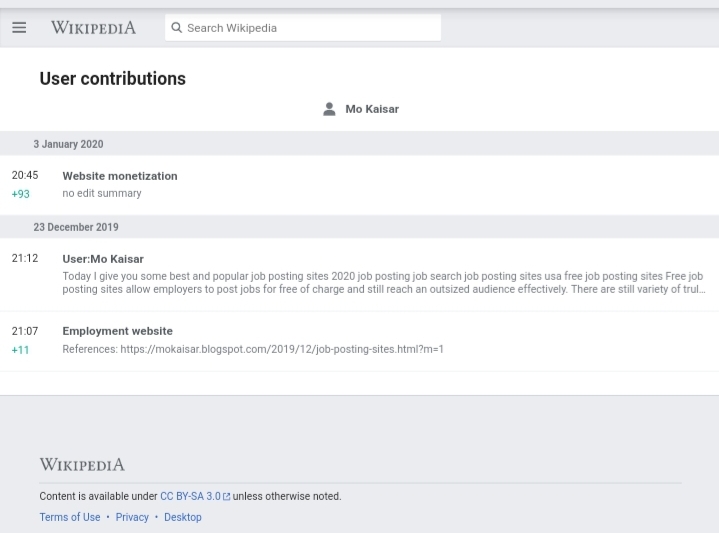Click the +11 byte change value
The width and height of the screenshot is (719, 533).
click(20, 350)
